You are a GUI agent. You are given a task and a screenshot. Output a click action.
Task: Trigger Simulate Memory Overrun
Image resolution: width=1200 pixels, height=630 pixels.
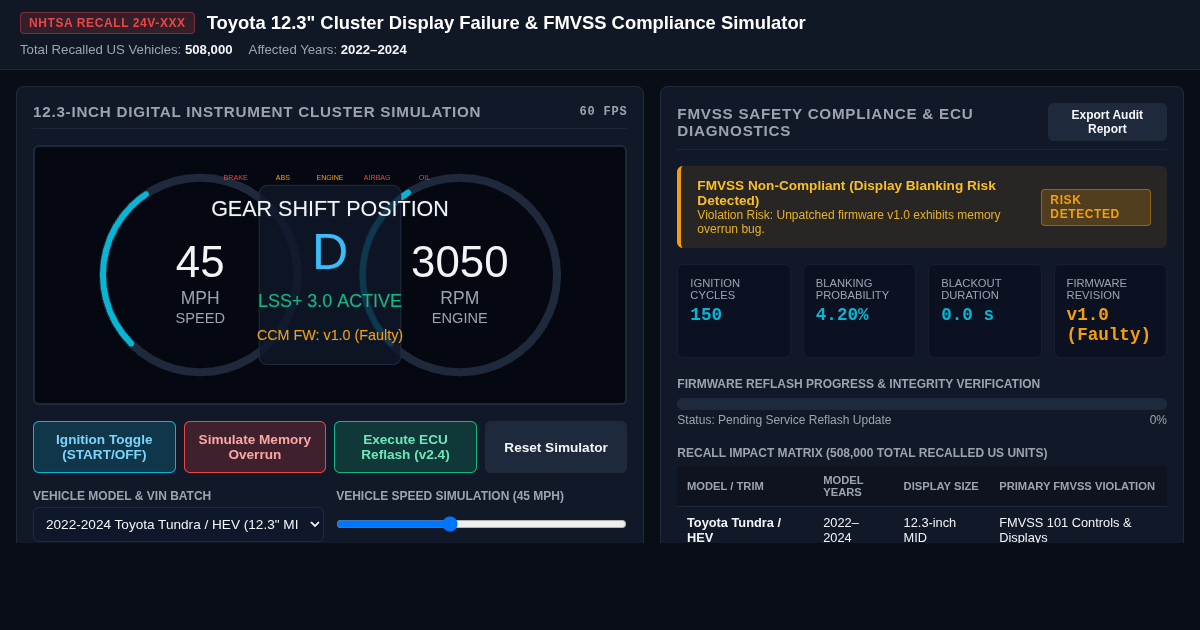[x=255, y=447]
